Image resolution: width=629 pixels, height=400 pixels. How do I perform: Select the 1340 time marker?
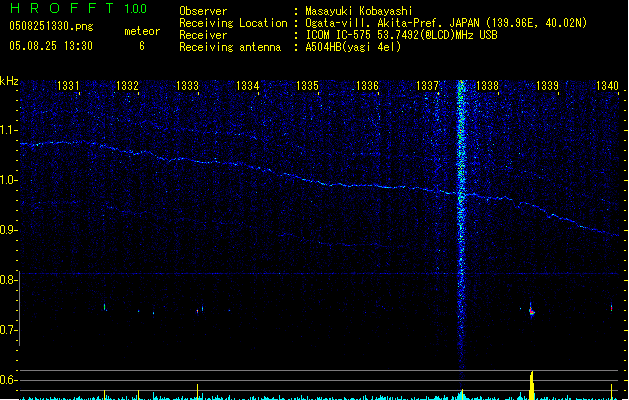point(607,87)
